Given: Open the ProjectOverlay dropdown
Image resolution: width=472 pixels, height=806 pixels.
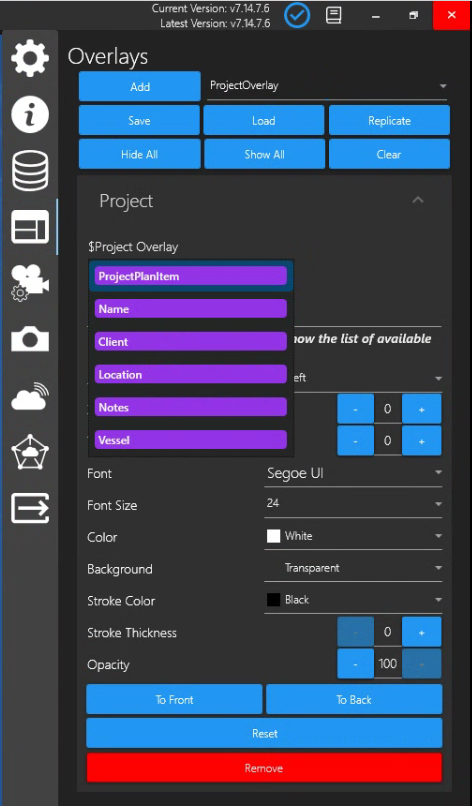Looking at the screenshot, I should point(328,86).
